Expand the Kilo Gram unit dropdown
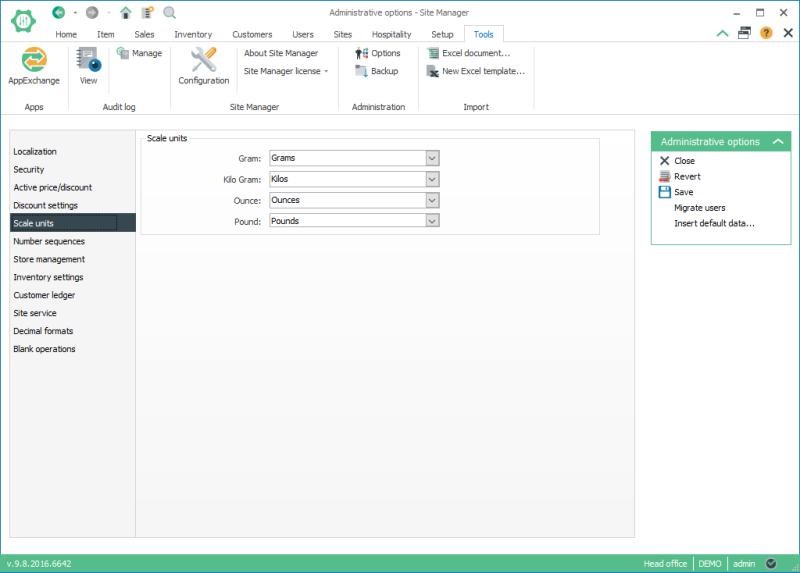 click(x=432, y=179)
